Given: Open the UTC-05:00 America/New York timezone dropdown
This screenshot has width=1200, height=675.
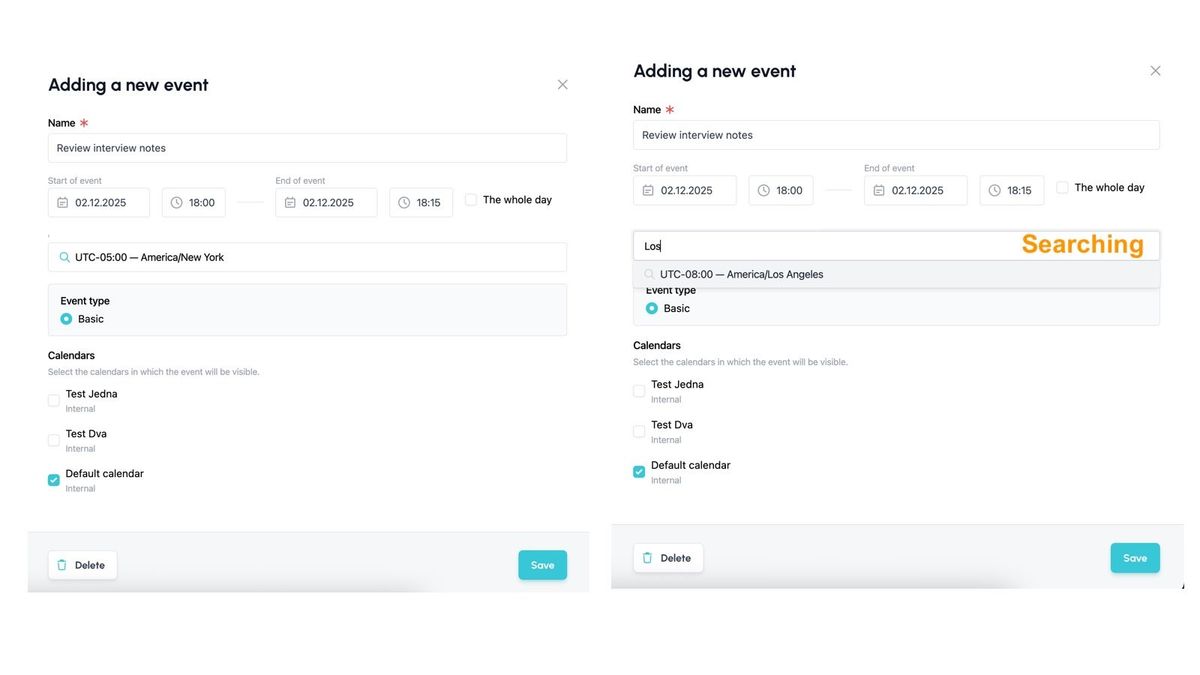Looking at the screenshot, I should pos(307,258).
